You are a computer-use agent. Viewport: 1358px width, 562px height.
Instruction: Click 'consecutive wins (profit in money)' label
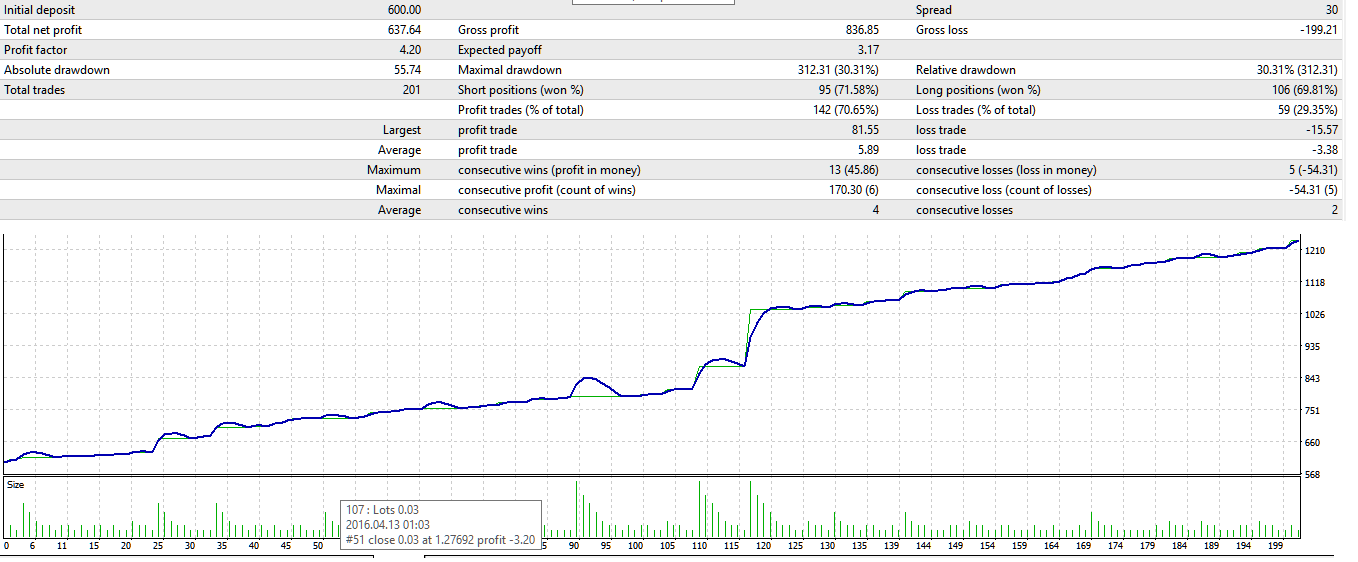coord(549,170)
